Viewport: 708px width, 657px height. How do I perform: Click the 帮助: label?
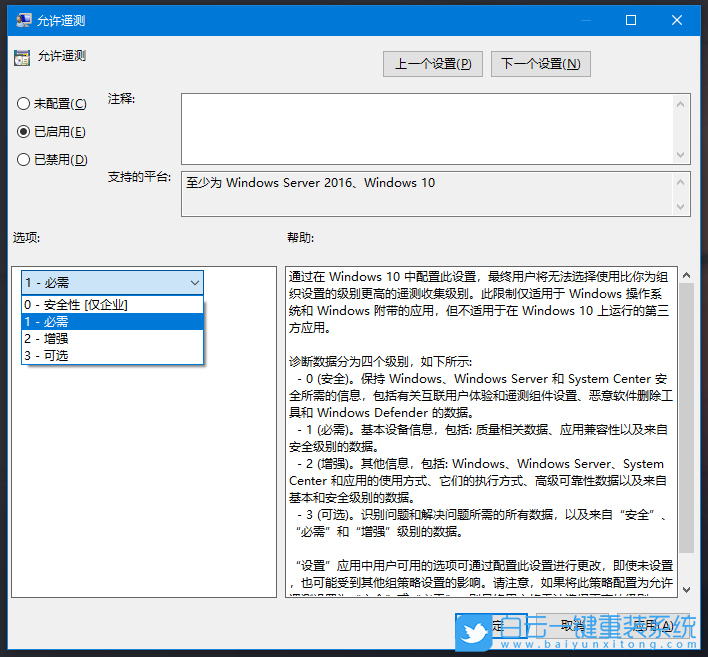(300, 238)
